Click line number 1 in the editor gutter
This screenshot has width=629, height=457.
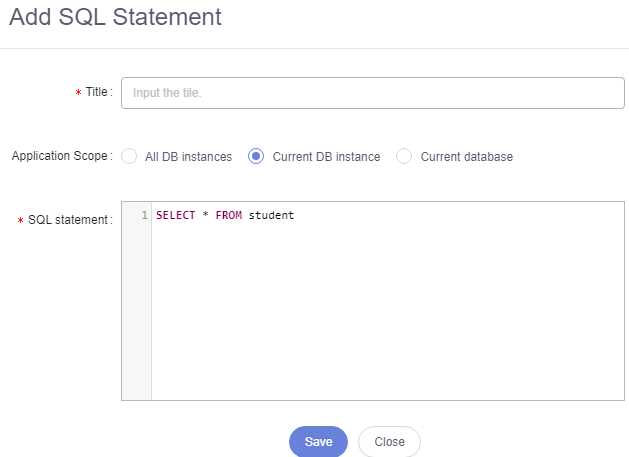144,215
